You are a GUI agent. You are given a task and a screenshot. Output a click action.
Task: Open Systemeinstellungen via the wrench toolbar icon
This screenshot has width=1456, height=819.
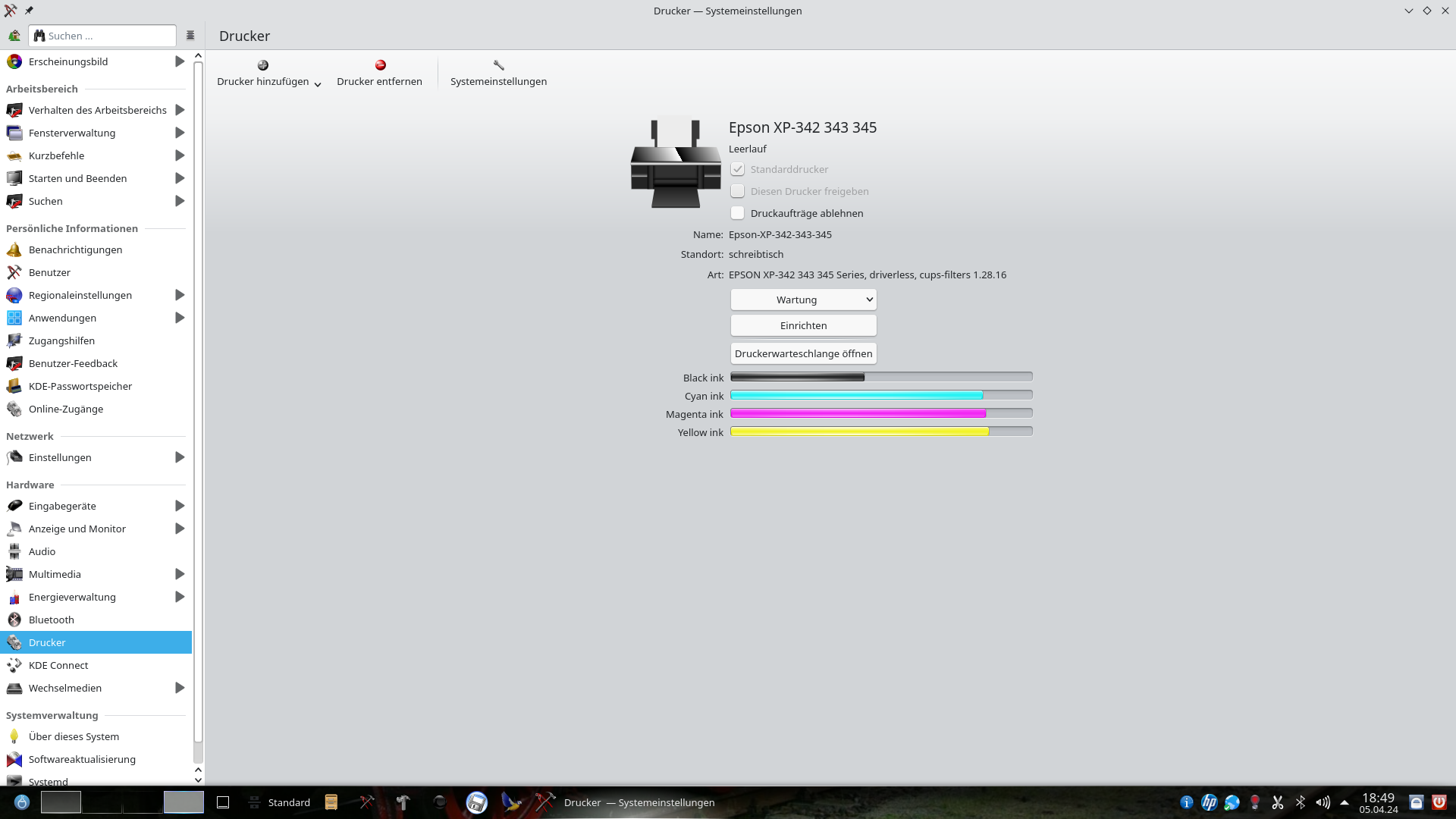point(499,65)
